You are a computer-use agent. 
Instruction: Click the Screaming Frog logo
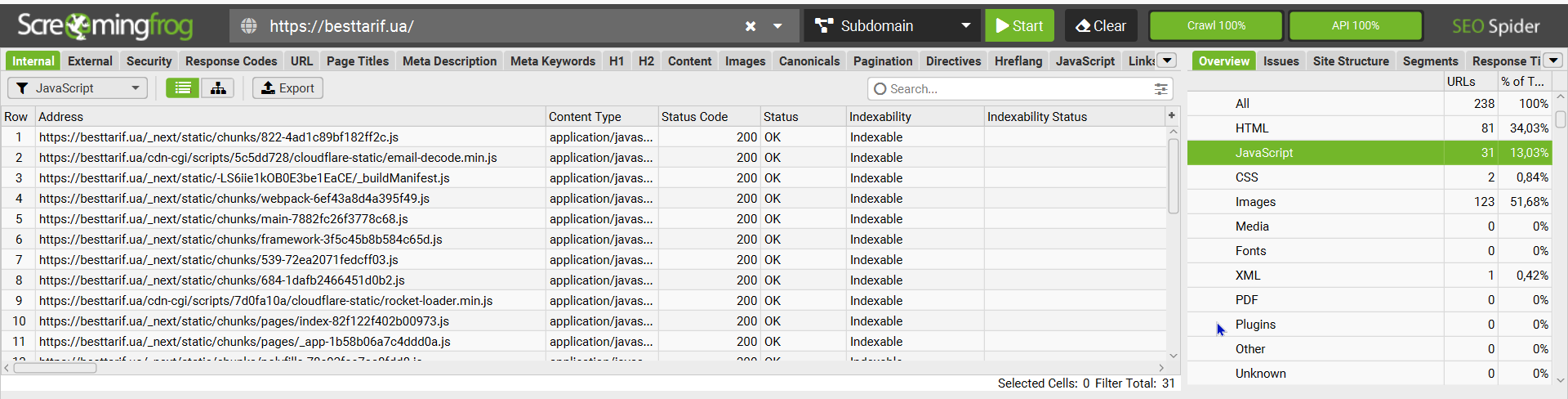coord(105,26)
